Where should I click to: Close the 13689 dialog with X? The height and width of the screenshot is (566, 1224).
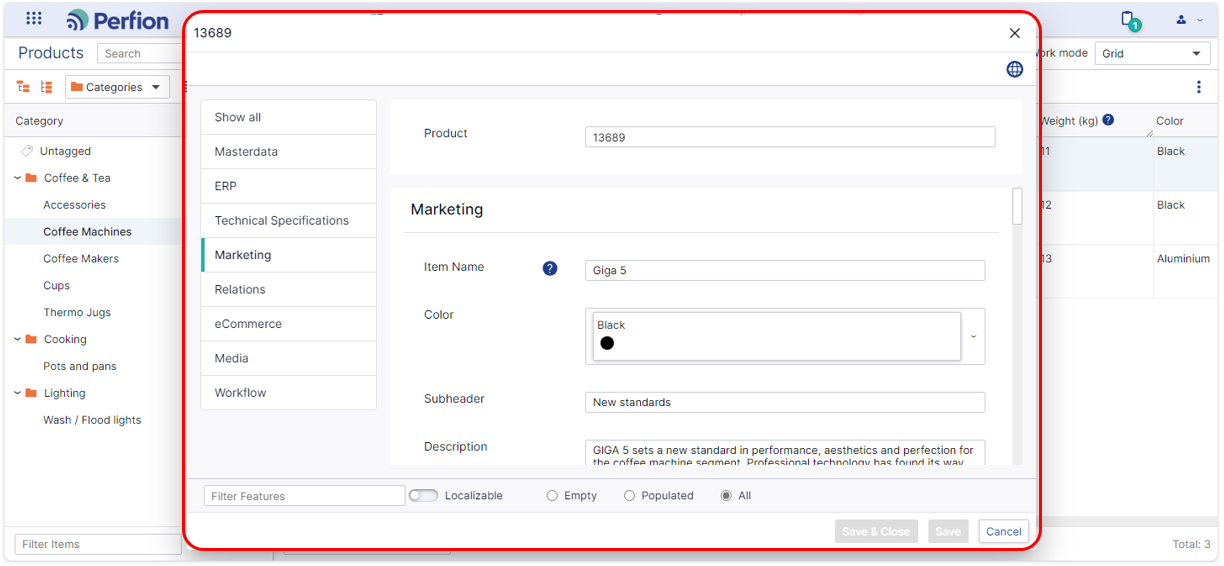pyautogui.click(x=1015, y=33)
